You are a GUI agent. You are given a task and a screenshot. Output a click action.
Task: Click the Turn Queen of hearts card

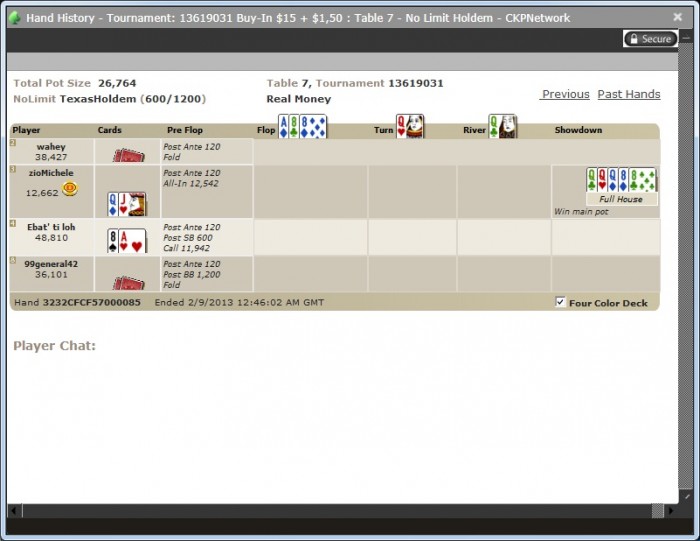click(410, 126)
